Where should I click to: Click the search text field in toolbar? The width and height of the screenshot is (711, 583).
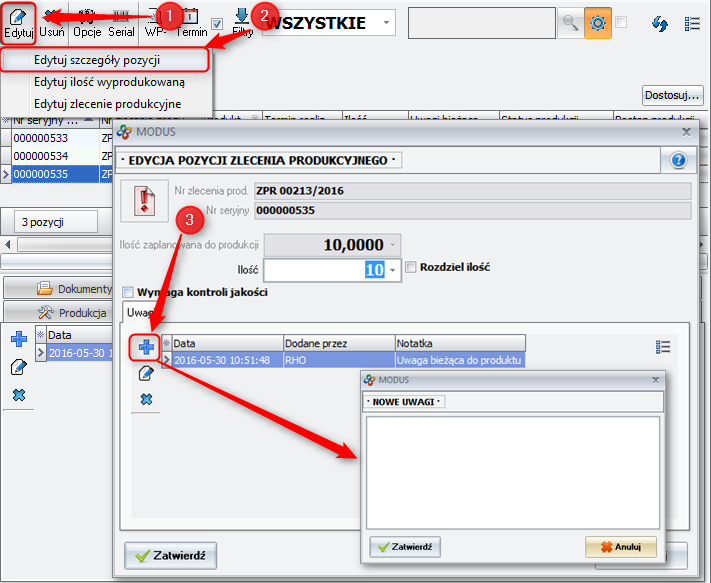point(482,23)
